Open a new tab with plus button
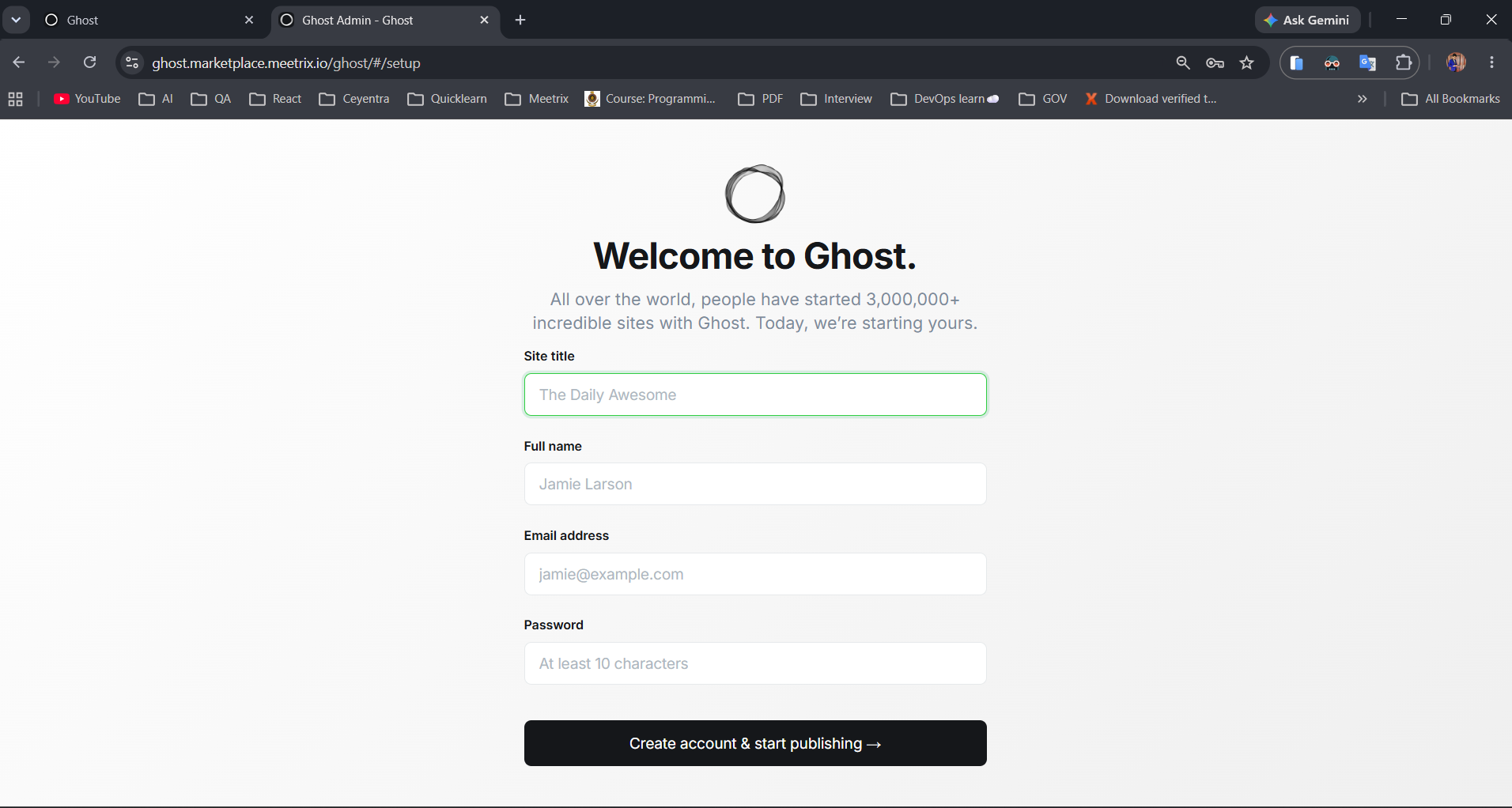Image resolution: width=1512 pixels, height=808 pixels. click(520, 20)
